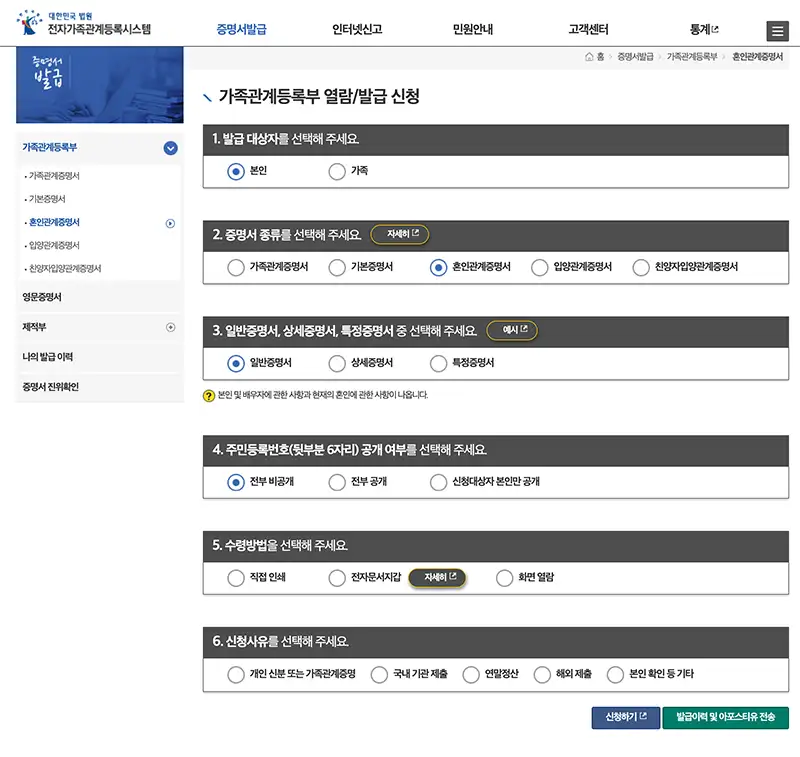Click 전자가족관계등록시스템 site title
Viewport: 800px width, 757px height.
tap(99, 29)
